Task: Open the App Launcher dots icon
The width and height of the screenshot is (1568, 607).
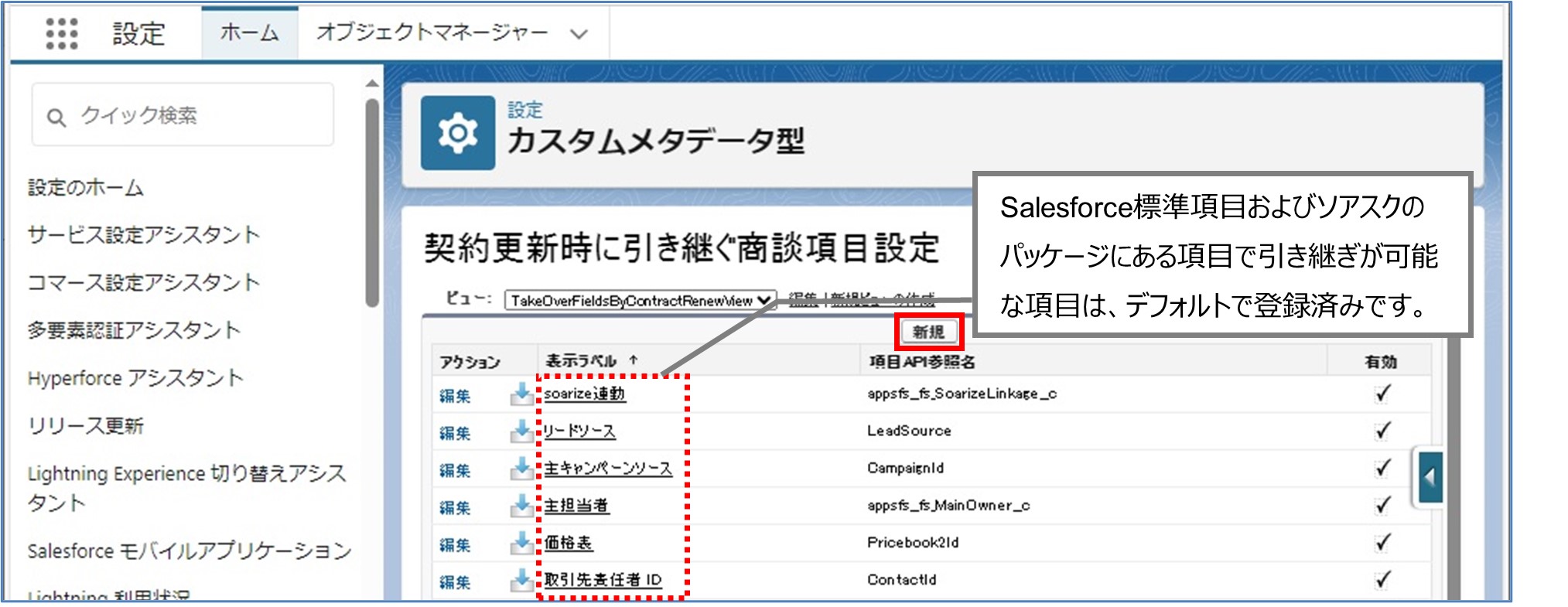Action: click(62, 33)
